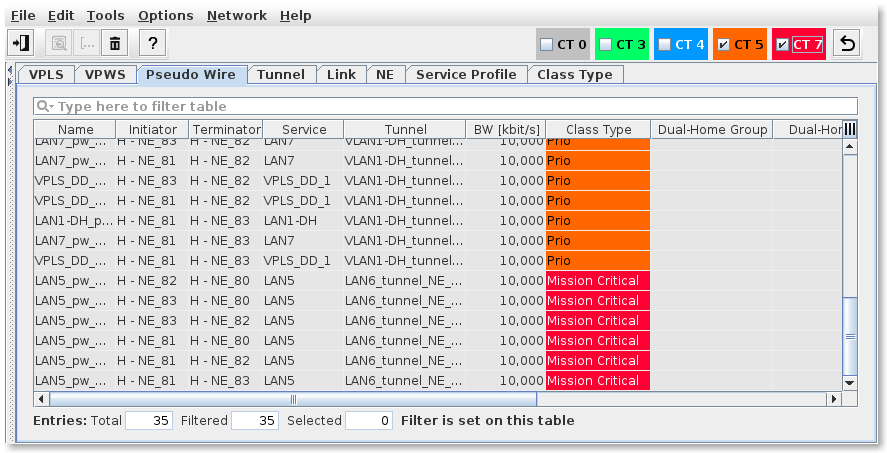887x453 pixels.
Task: Click the delete trash can icon
Action: (115, 43)
